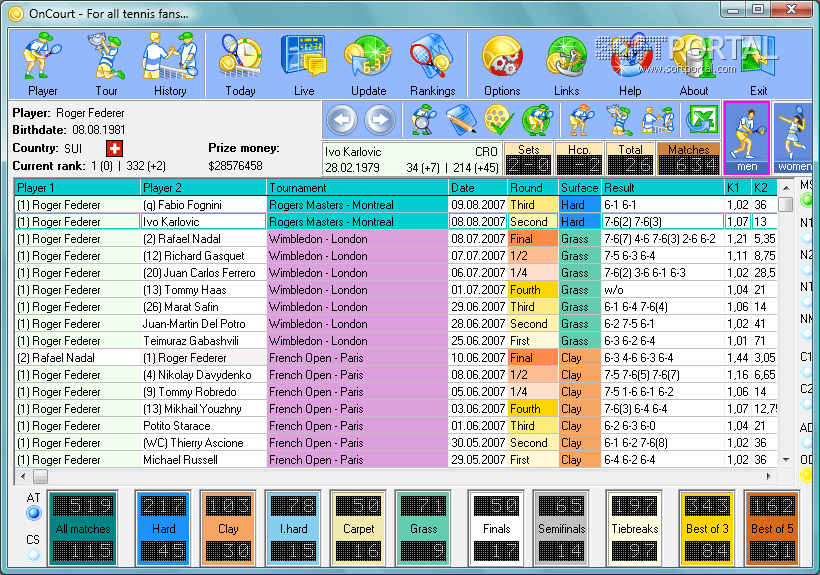Viewport: 820px width, 575px height.
Task: Open the History head-to-head icon
Action: click(170, 64)
